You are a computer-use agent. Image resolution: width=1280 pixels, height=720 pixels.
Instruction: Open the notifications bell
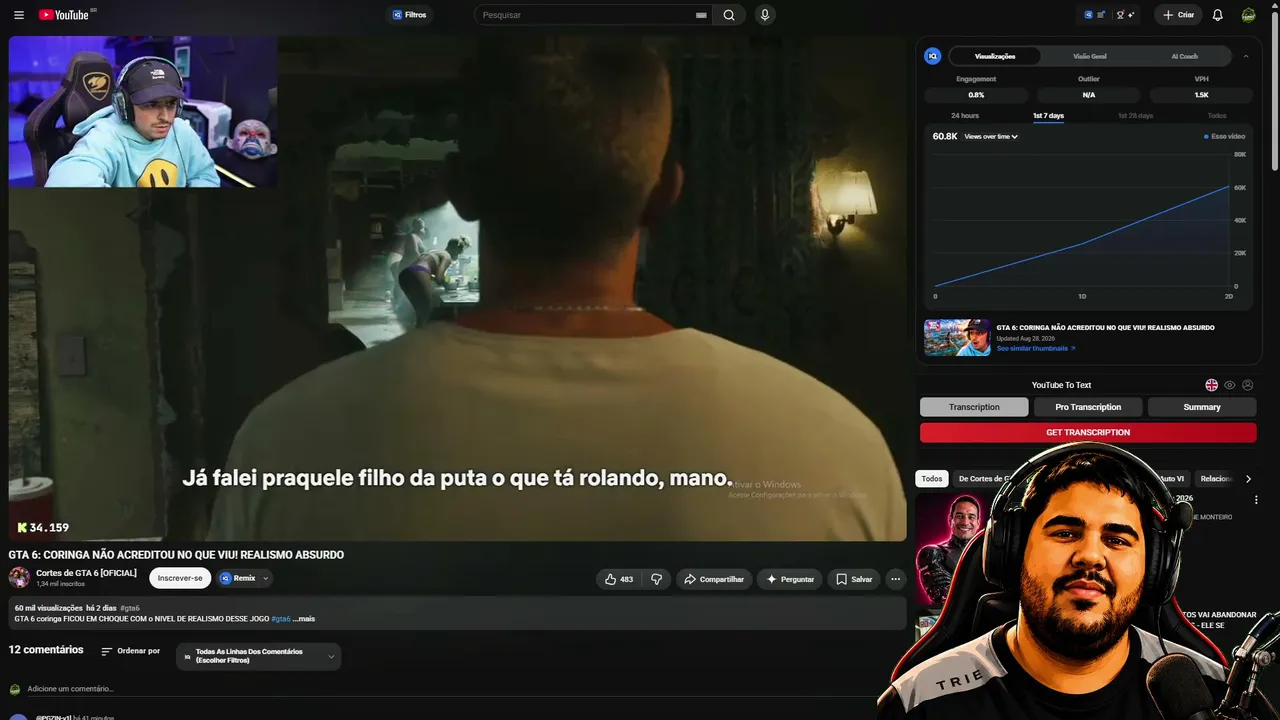1217,15
